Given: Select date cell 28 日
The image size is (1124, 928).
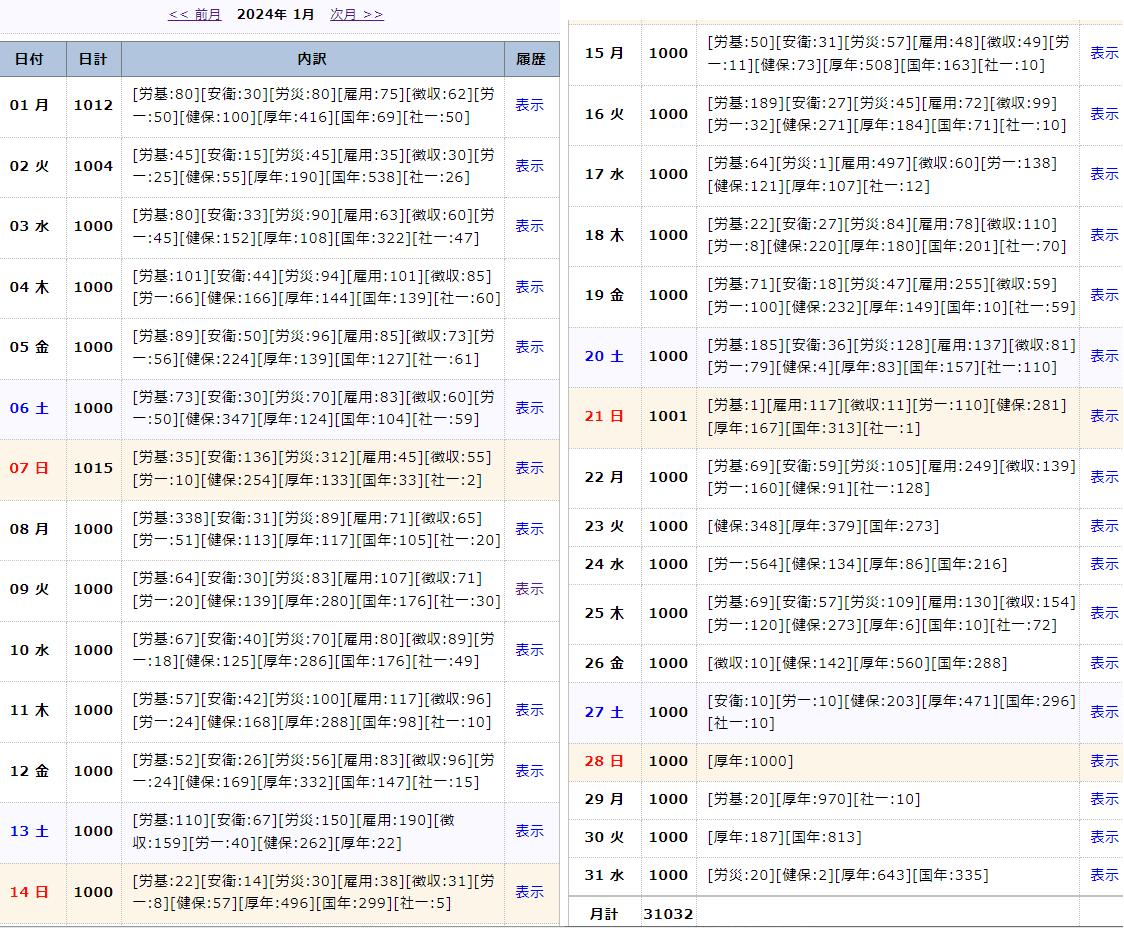Looking at the screenshot, I should click(x=604, y=762).
